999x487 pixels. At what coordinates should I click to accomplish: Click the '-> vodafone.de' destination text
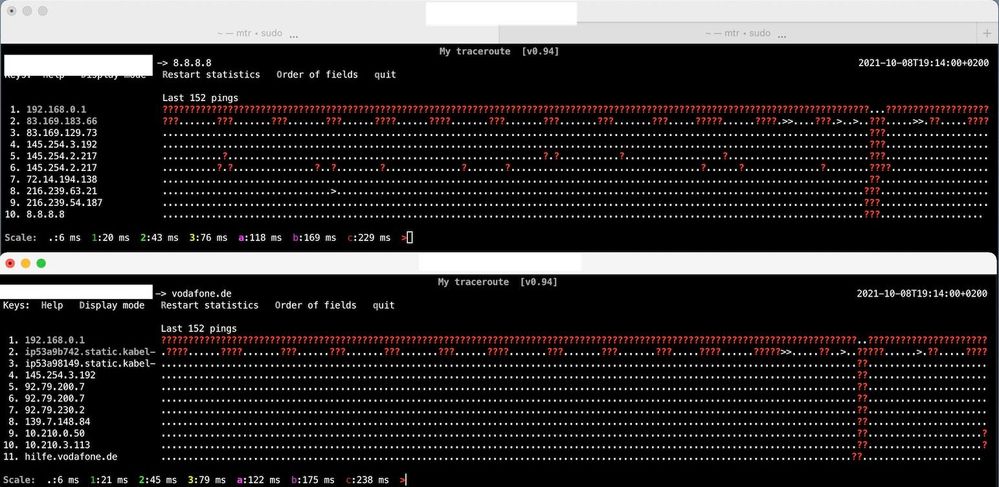tap(193, 294)
